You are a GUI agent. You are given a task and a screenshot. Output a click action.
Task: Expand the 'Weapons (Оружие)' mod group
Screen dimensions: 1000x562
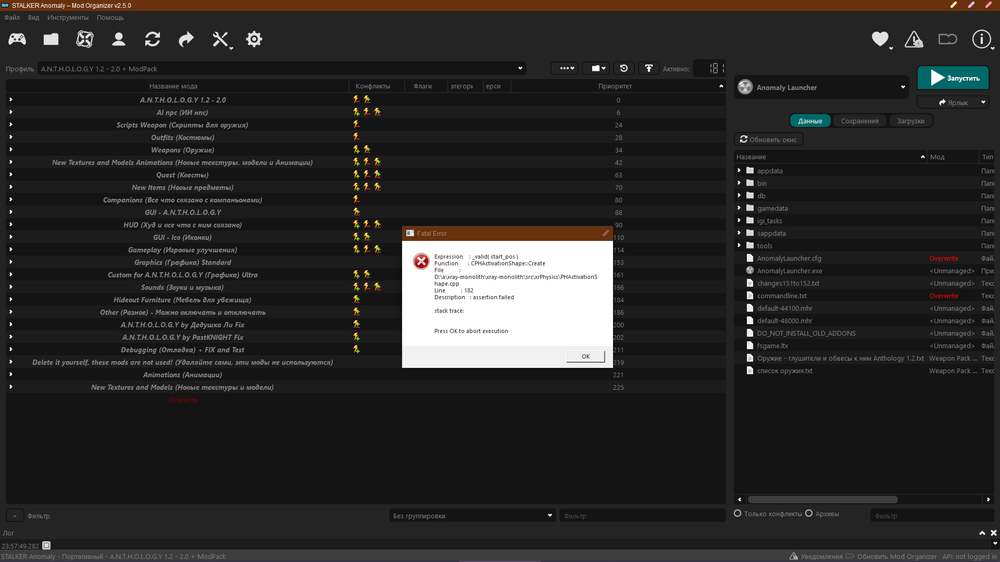pyautogui.click(x=10, y=150)
